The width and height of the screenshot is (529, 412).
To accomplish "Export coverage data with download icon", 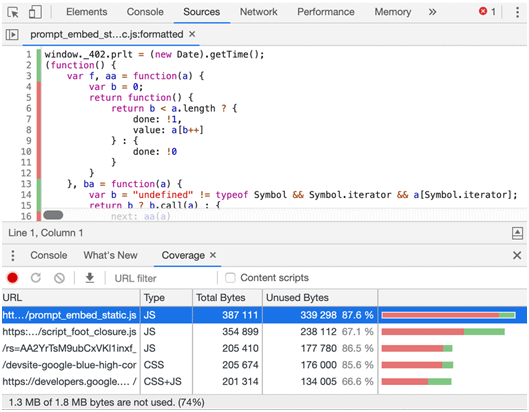I will coord(89,278).
